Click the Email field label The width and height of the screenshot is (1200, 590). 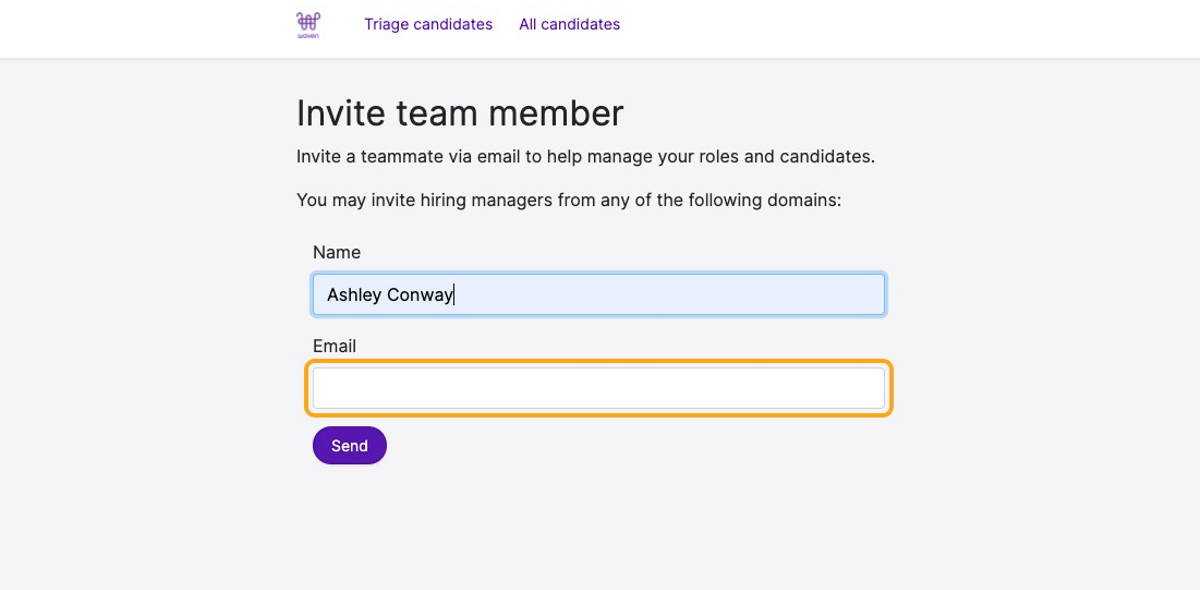click(x=334, y=346)
